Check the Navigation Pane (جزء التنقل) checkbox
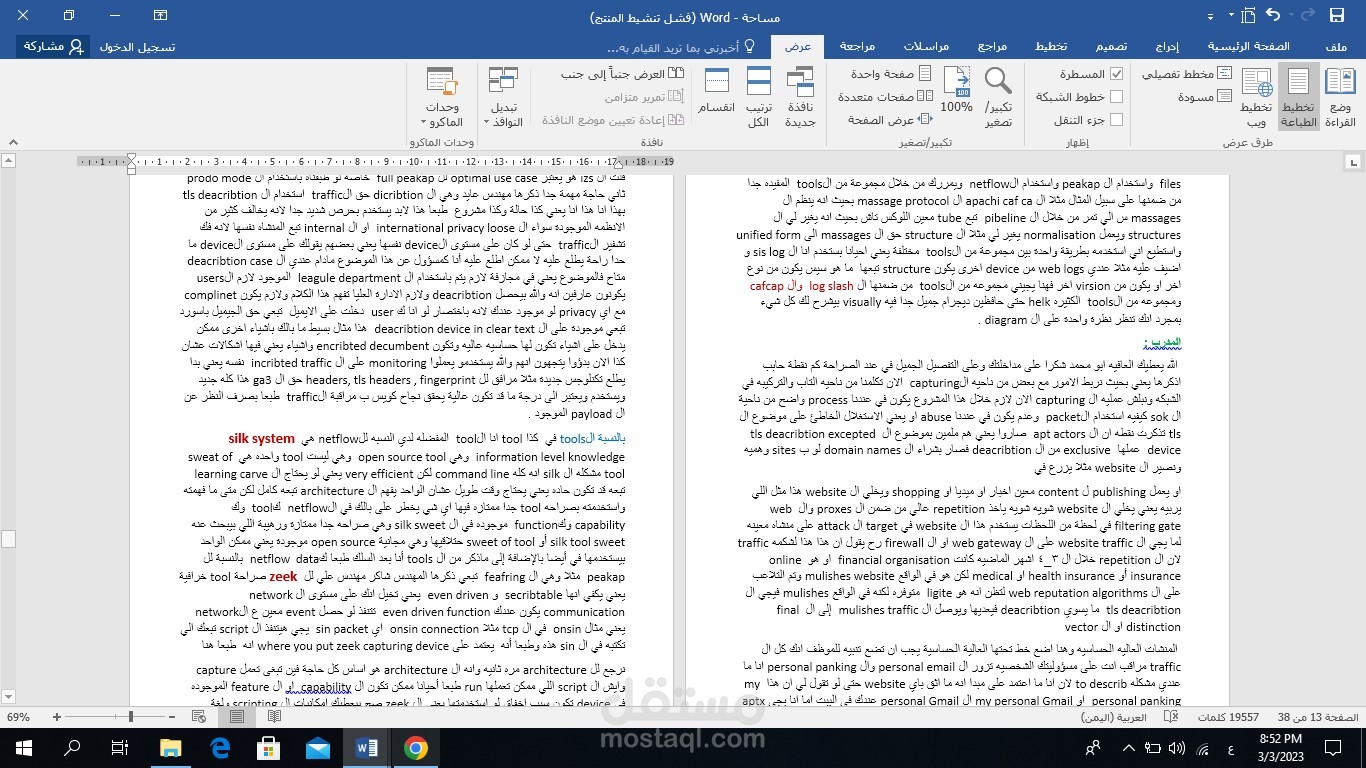This screenshot has width=1366, height=768. pyautogui.click(x=1116, y=120)
